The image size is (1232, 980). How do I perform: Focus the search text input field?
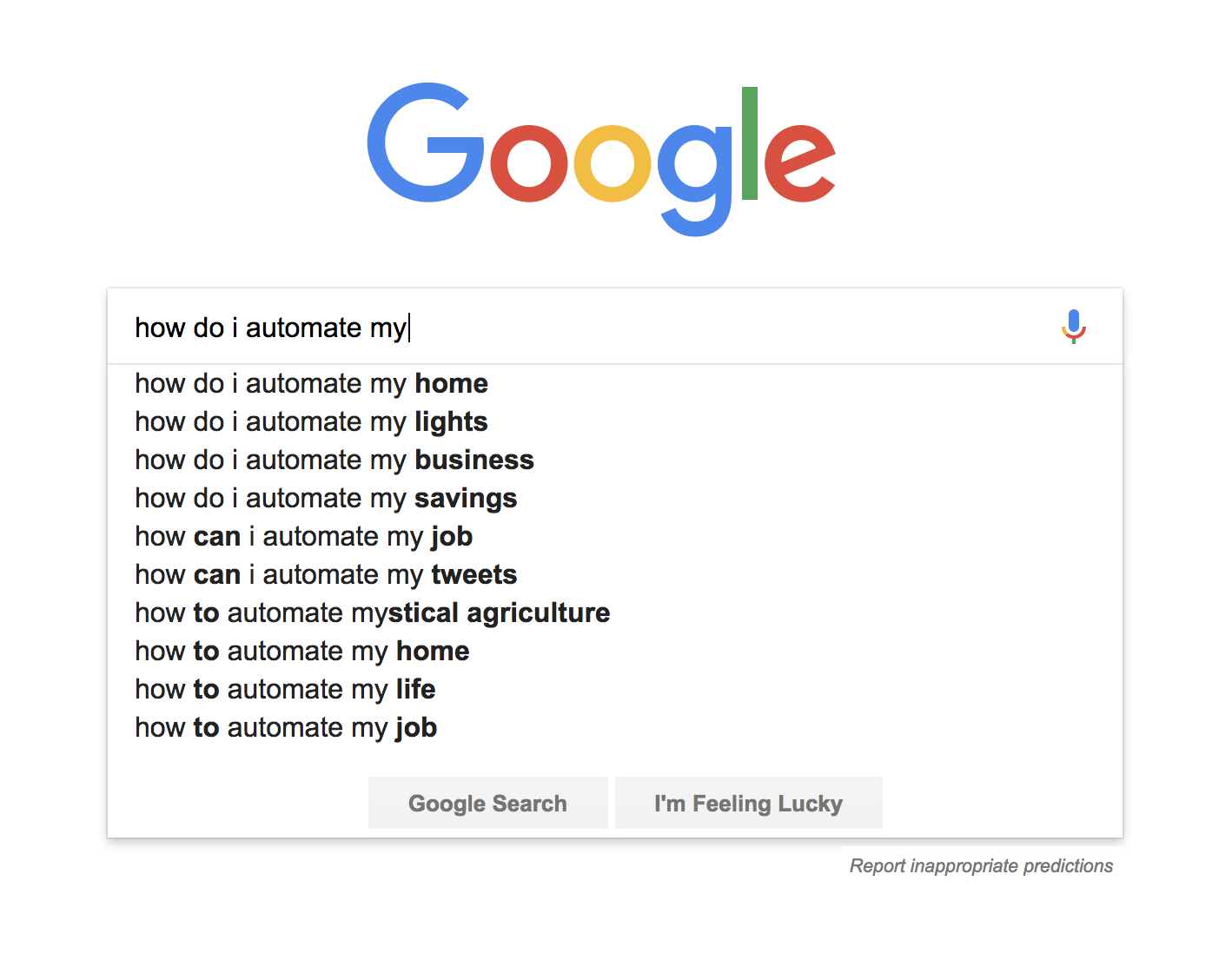point(591,328)
